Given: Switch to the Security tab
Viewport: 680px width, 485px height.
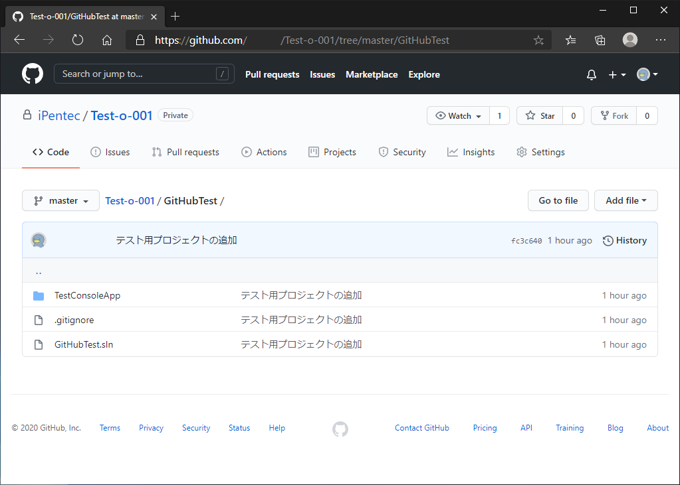Looking at the screenshot, I should (402, 152).
